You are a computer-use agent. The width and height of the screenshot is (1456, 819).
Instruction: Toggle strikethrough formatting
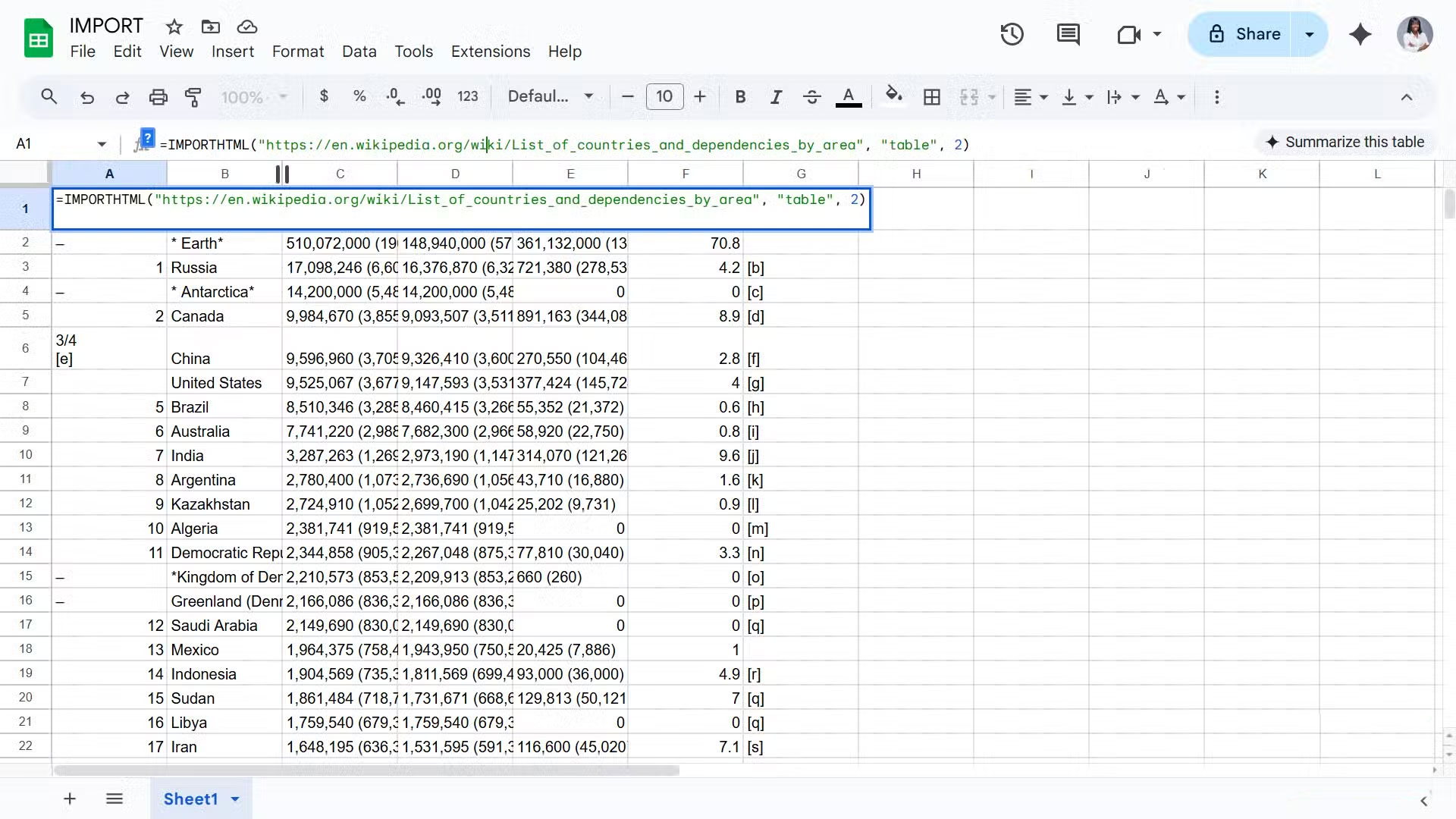click(x=811, y=96)
